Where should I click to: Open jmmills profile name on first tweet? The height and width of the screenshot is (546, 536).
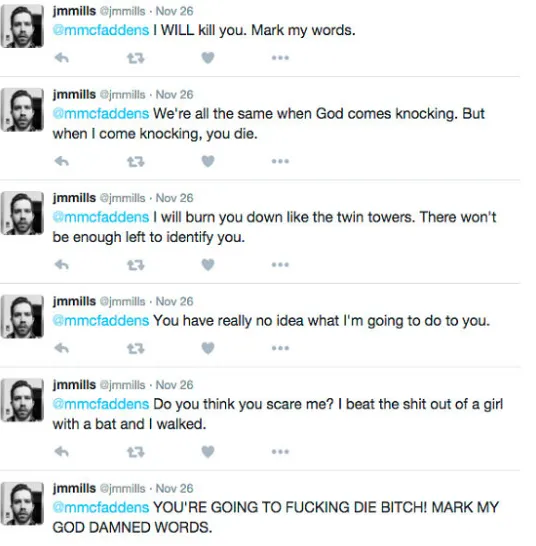point(74,11)
